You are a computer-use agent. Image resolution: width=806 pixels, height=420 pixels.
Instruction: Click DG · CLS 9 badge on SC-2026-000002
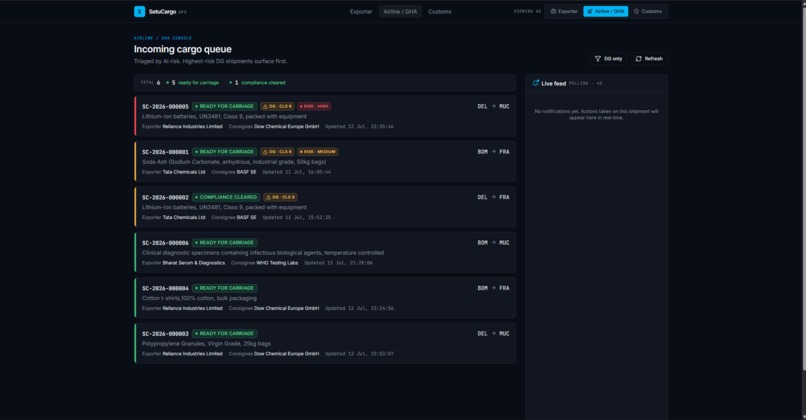pos(280,197)
